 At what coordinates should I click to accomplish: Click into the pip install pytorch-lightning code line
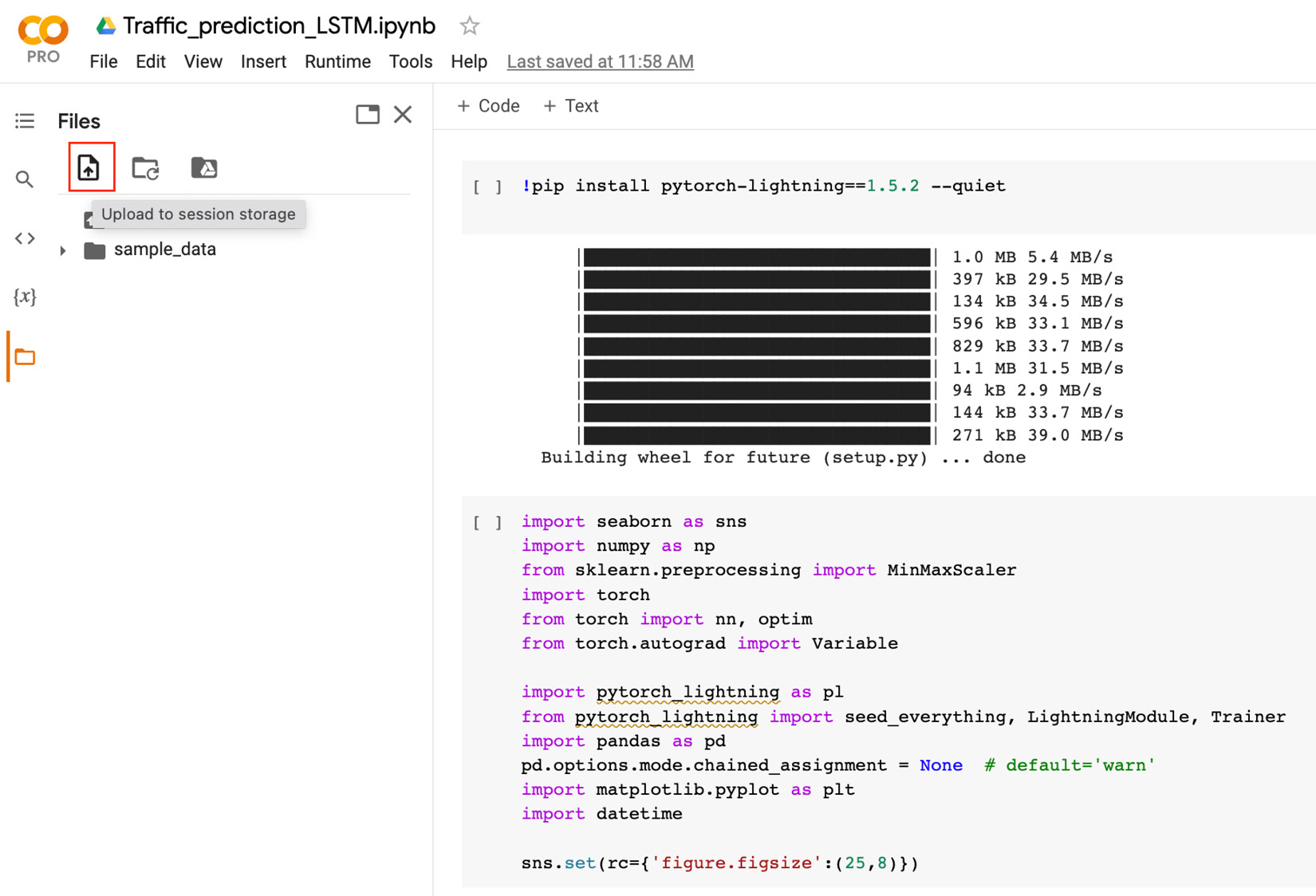click(x=763, y=186)
